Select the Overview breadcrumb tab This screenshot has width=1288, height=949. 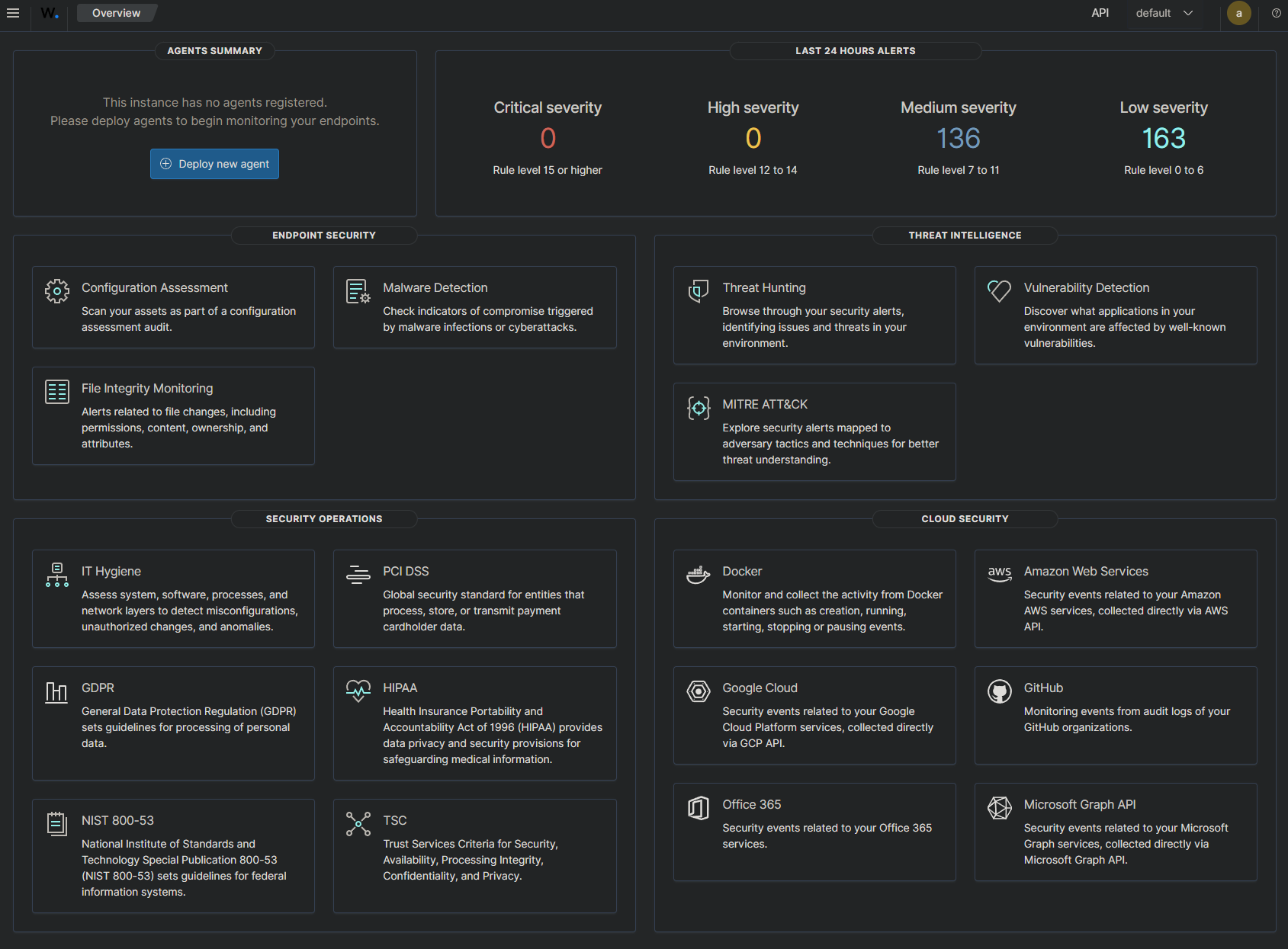coord(116,13)
